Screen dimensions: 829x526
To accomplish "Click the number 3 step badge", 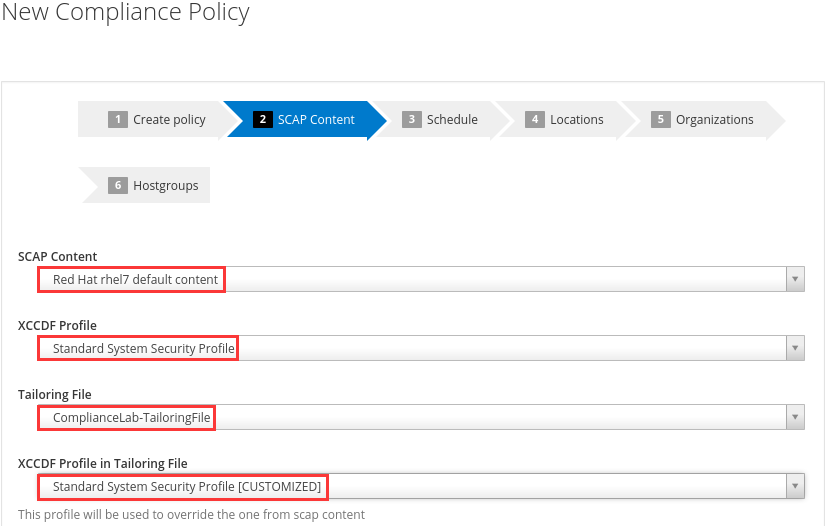I will [x=412, y=120].
